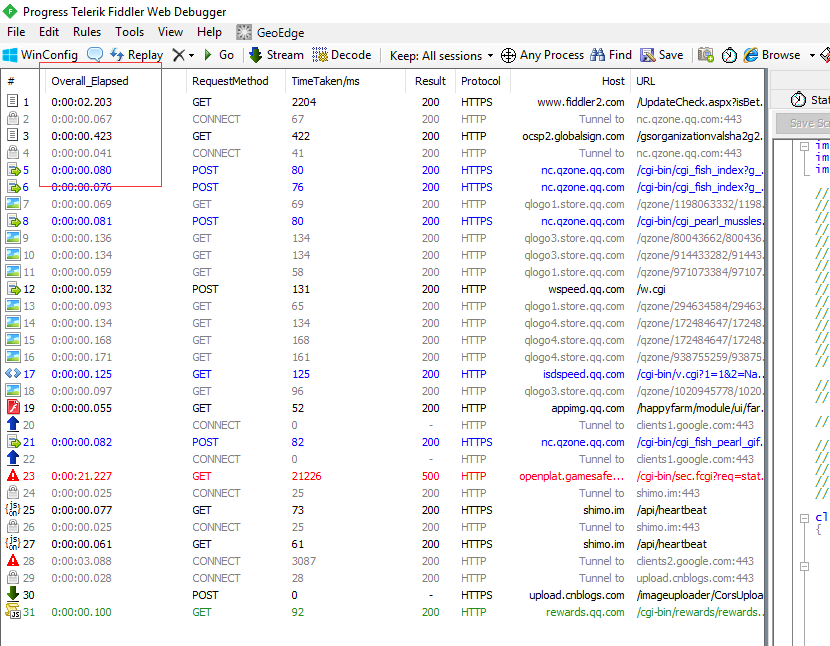Click the GeoEdge menu item
This screenshot has height=646, width=830.
click(270, 33)
